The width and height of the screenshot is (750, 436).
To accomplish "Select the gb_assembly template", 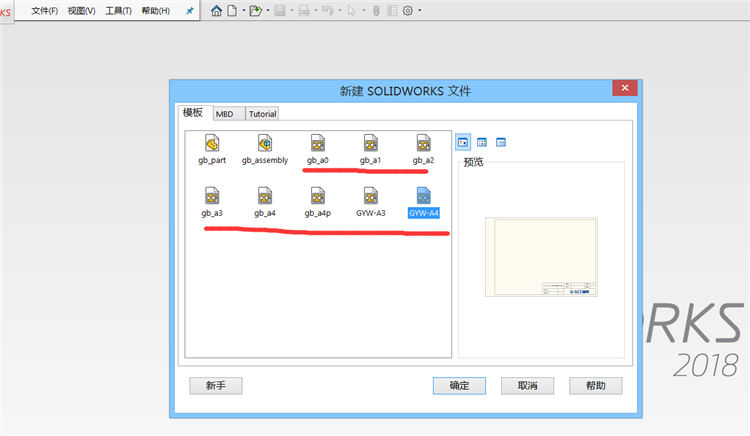I will 265,150.
